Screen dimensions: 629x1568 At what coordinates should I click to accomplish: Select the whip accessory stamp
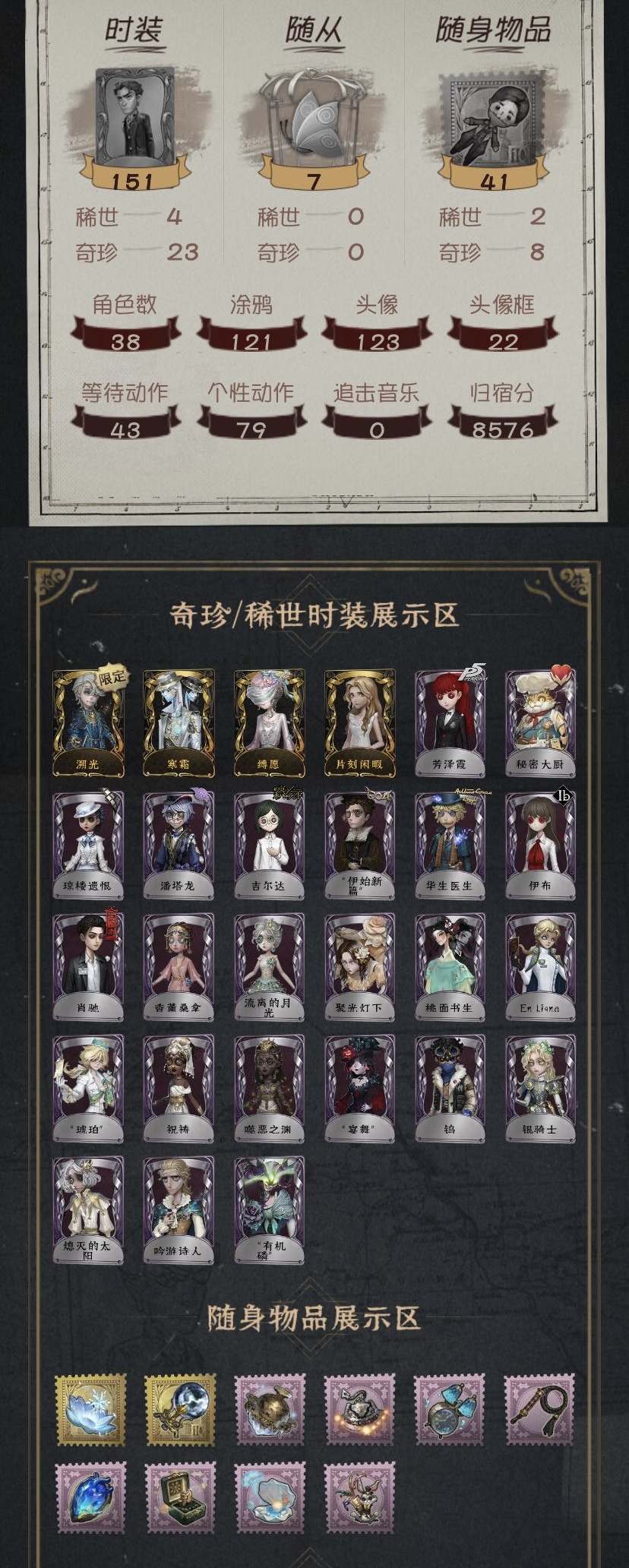(540, 1408)
